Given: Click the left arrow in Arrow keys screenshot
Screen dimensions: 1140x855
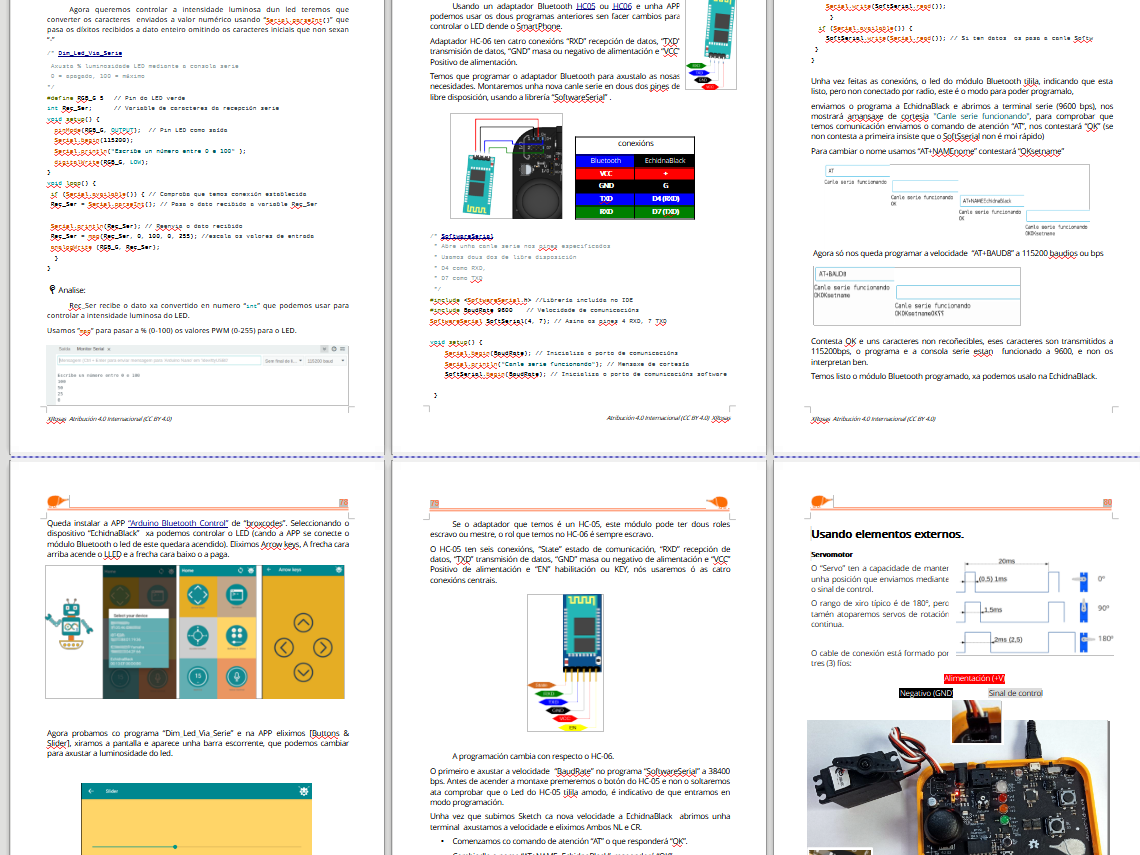Looking at the screenshot, I should coord(281,648).
